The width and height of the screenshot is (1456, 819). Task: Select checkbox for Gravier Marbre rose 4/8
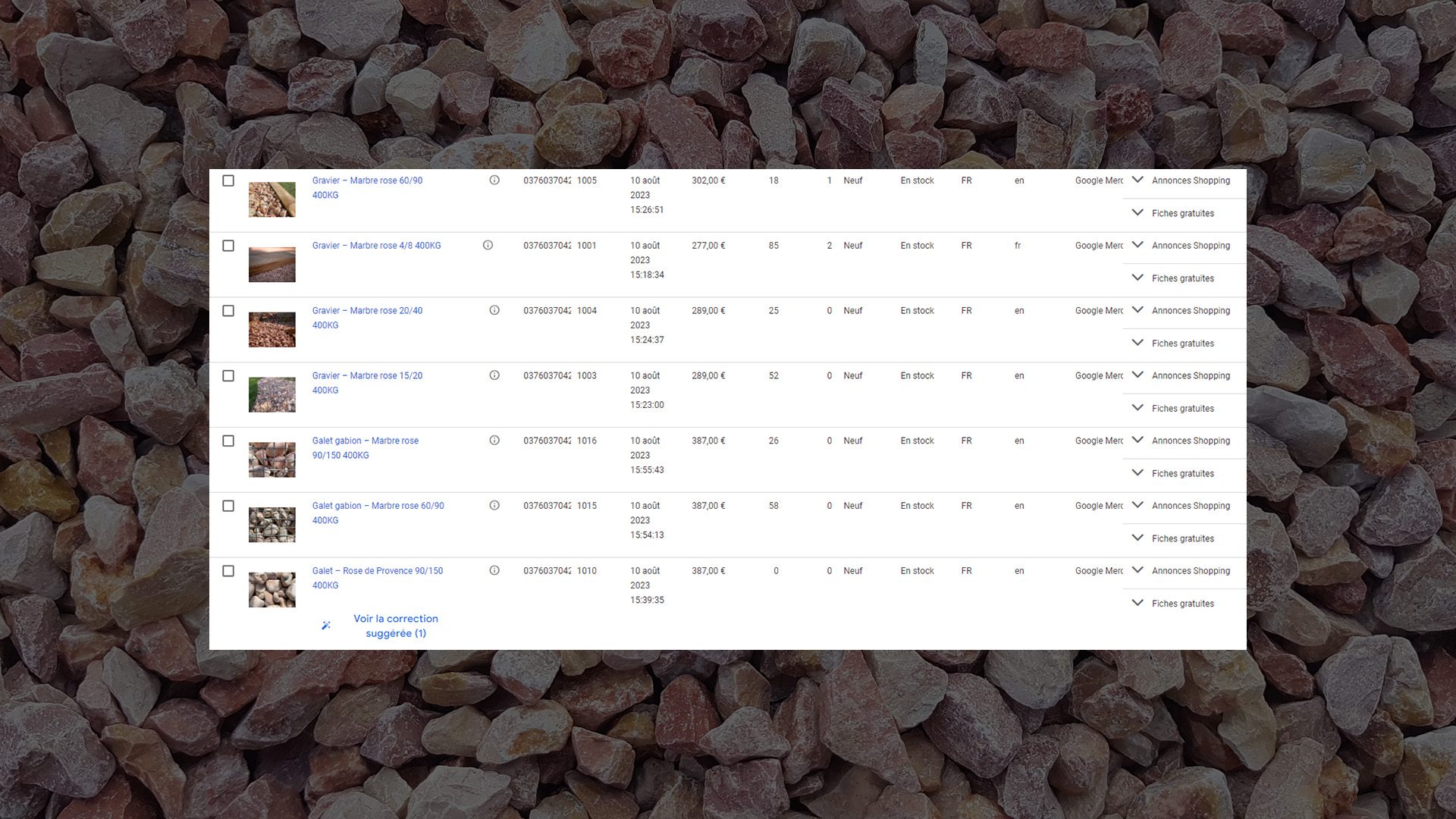pos(228,246)
